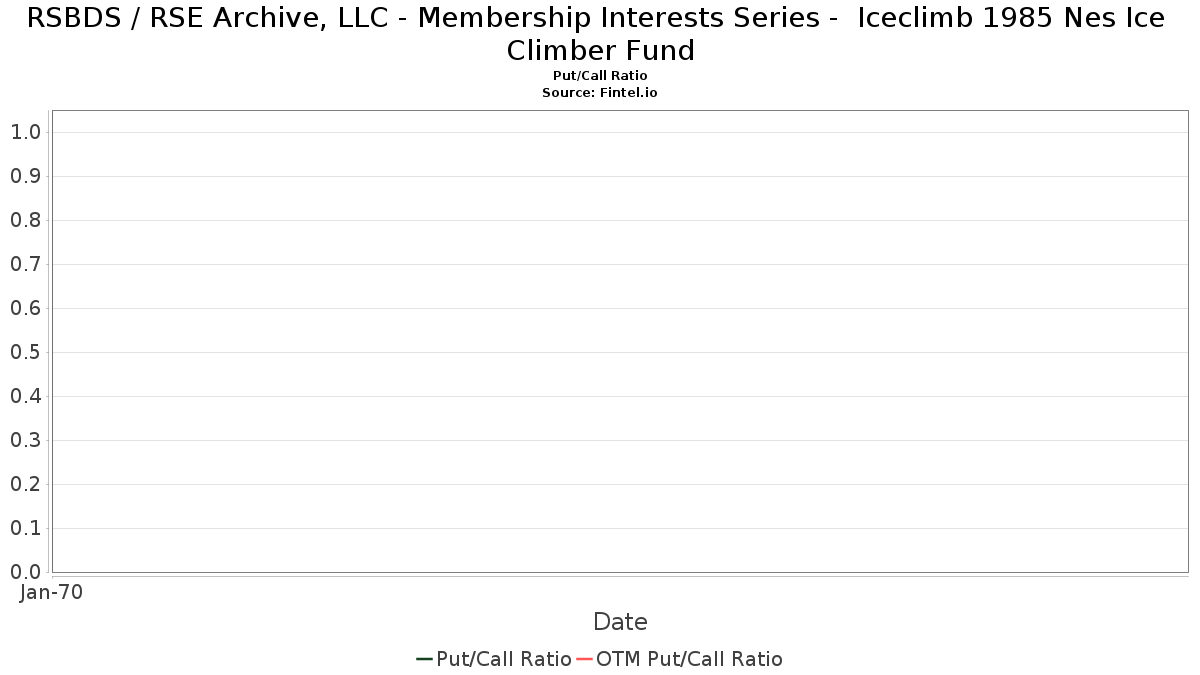Click the 0.1 y-axis tick label
1200x675 pixels.
coord(25,528)
